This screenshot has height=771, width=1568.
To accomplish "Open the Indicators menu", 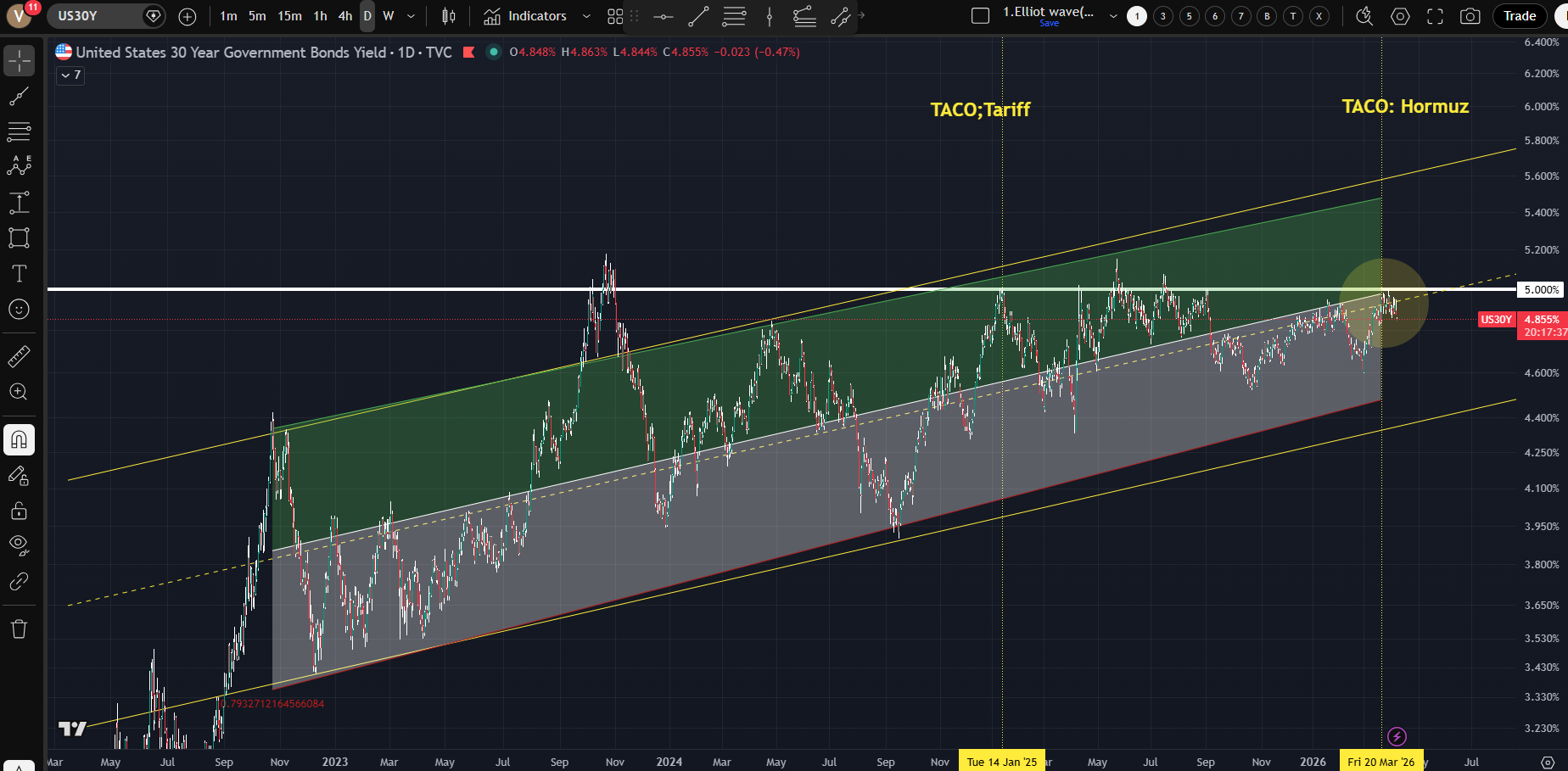I will [526, 16].
